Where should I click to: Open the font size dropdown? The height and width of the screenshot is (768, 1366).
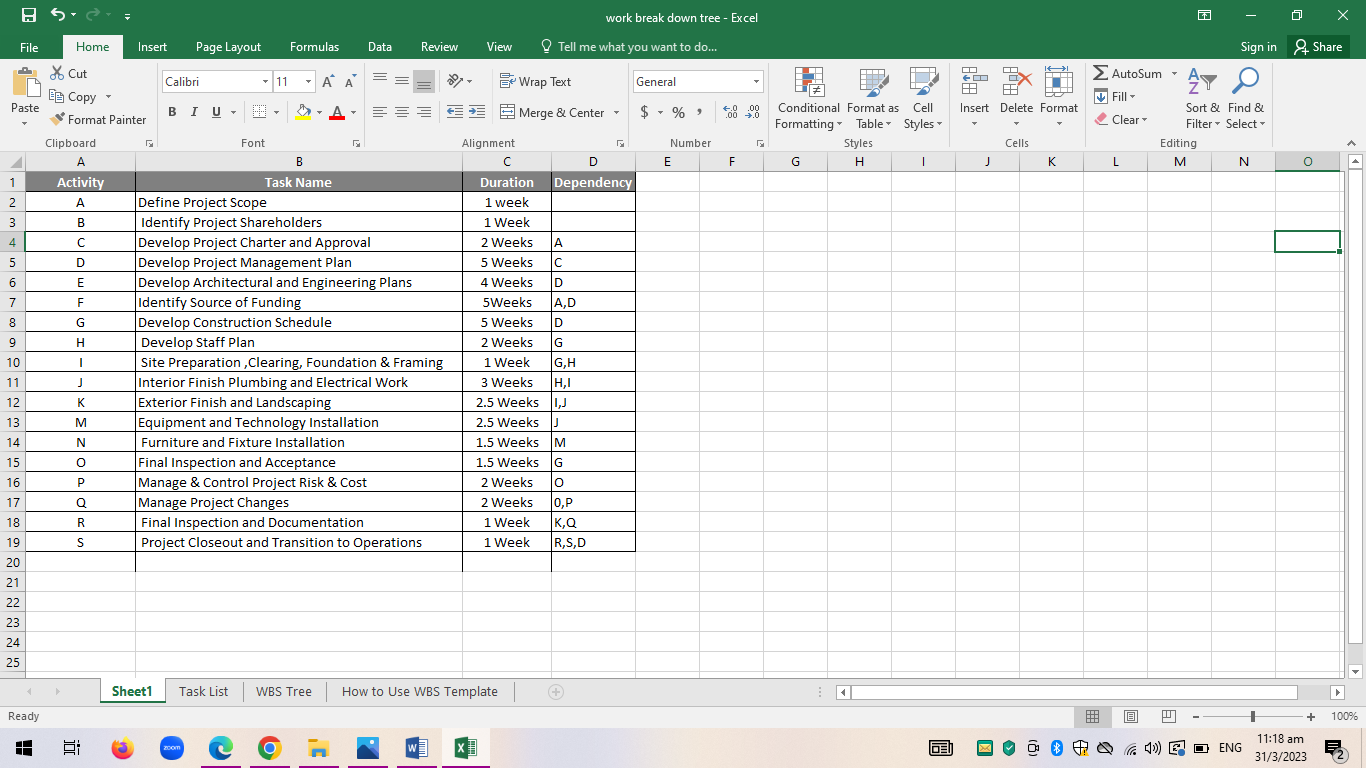pyautogui.click(x=309, y=82)
